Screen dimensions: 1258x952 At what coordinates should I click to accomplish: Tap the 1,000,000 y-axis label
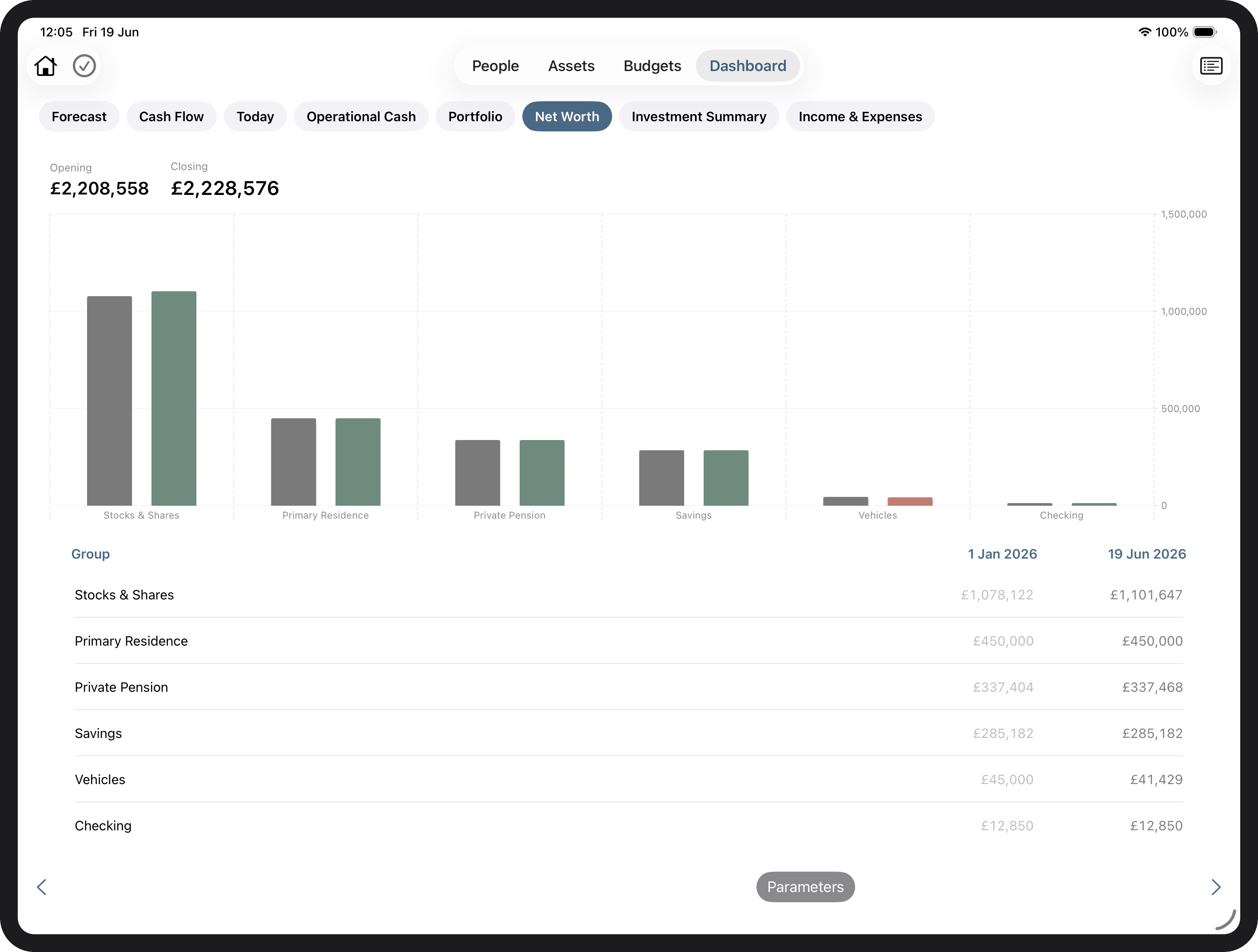tap(1183, 311)
